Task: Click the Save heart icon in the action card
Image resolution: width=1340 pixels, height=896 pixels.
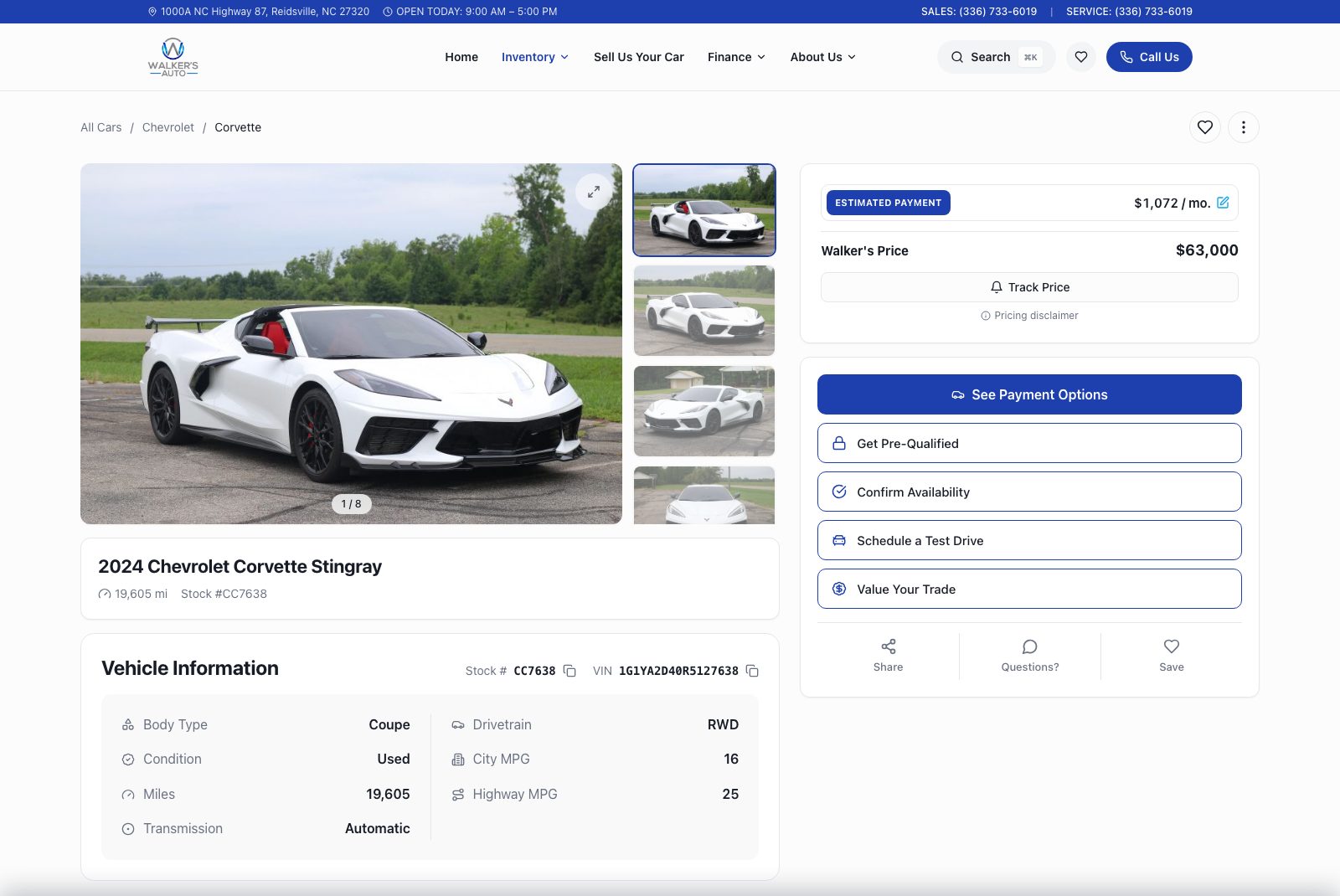Action: pyautogui.click(x=1172, y=646)
